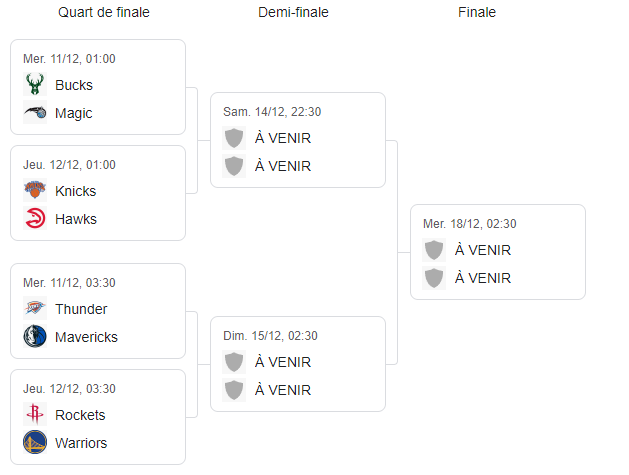Image resolution: width=629 pixels, height=475 pixels.
Task: Open the Thunder logo icon
Action: tap(35, 309)
